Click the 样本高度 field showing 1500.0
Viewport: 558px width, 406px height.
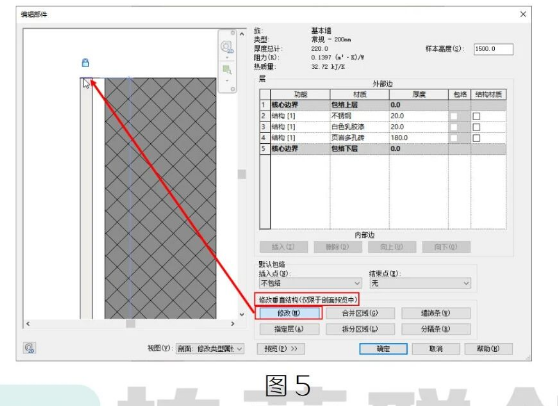click(x=493, y=49)
